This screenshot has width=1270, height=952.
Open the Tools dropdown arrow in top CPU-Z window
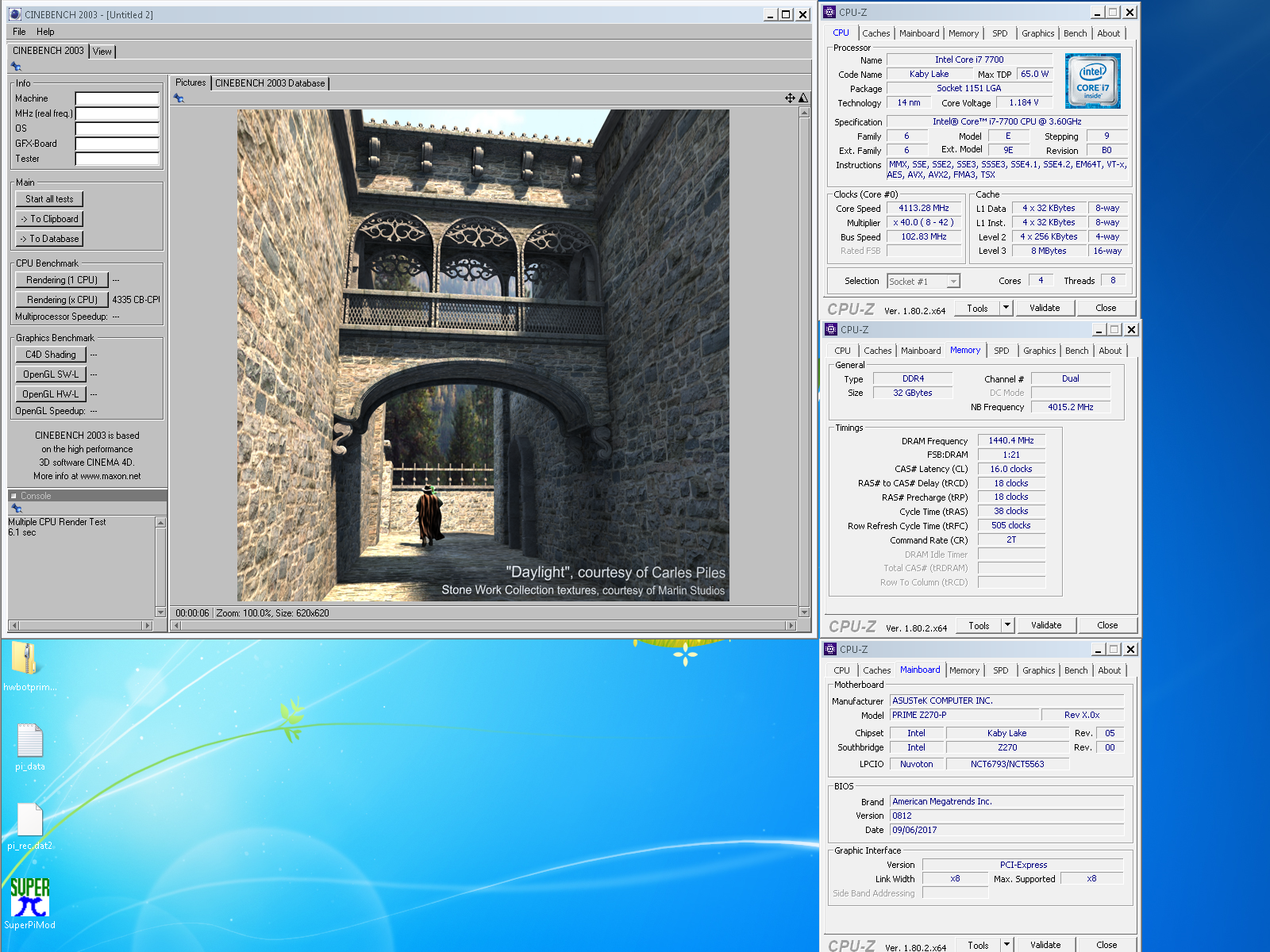click(x=1006, y=308)
